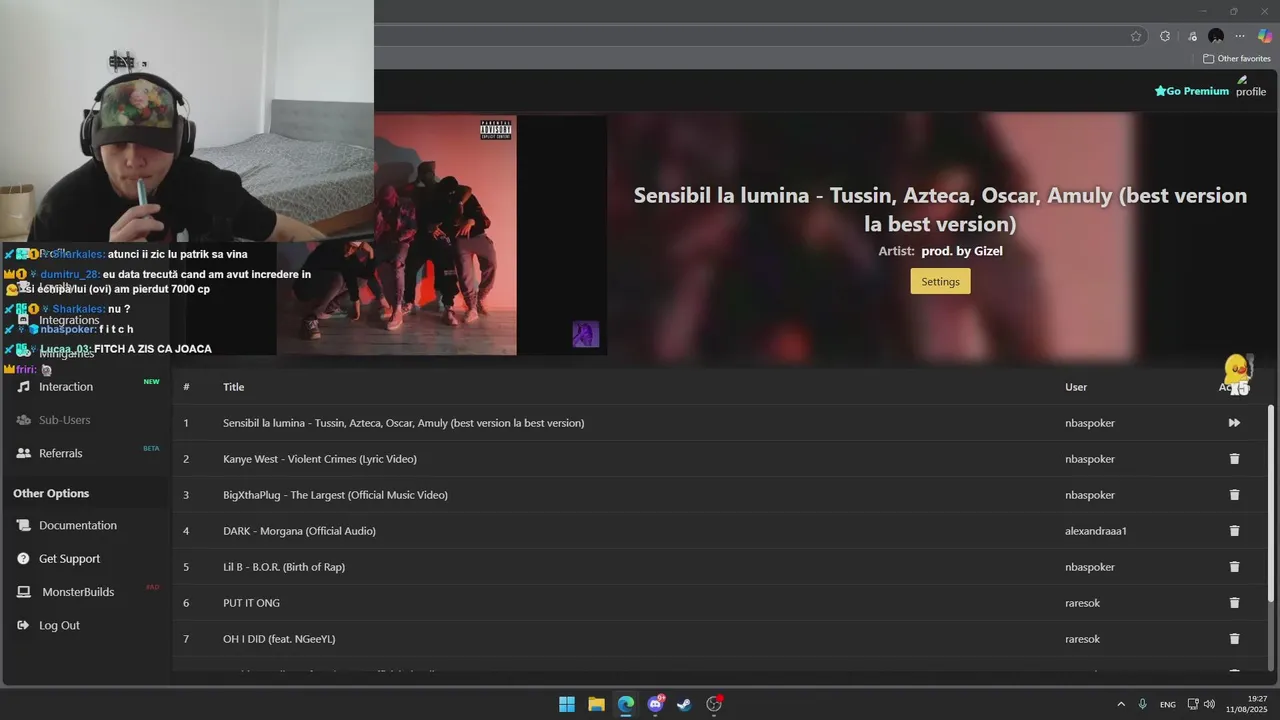The height and width of the screenshot is (720, 1280).
Task: Open the volume control in system tray
Action: (x=1209, y=704)
